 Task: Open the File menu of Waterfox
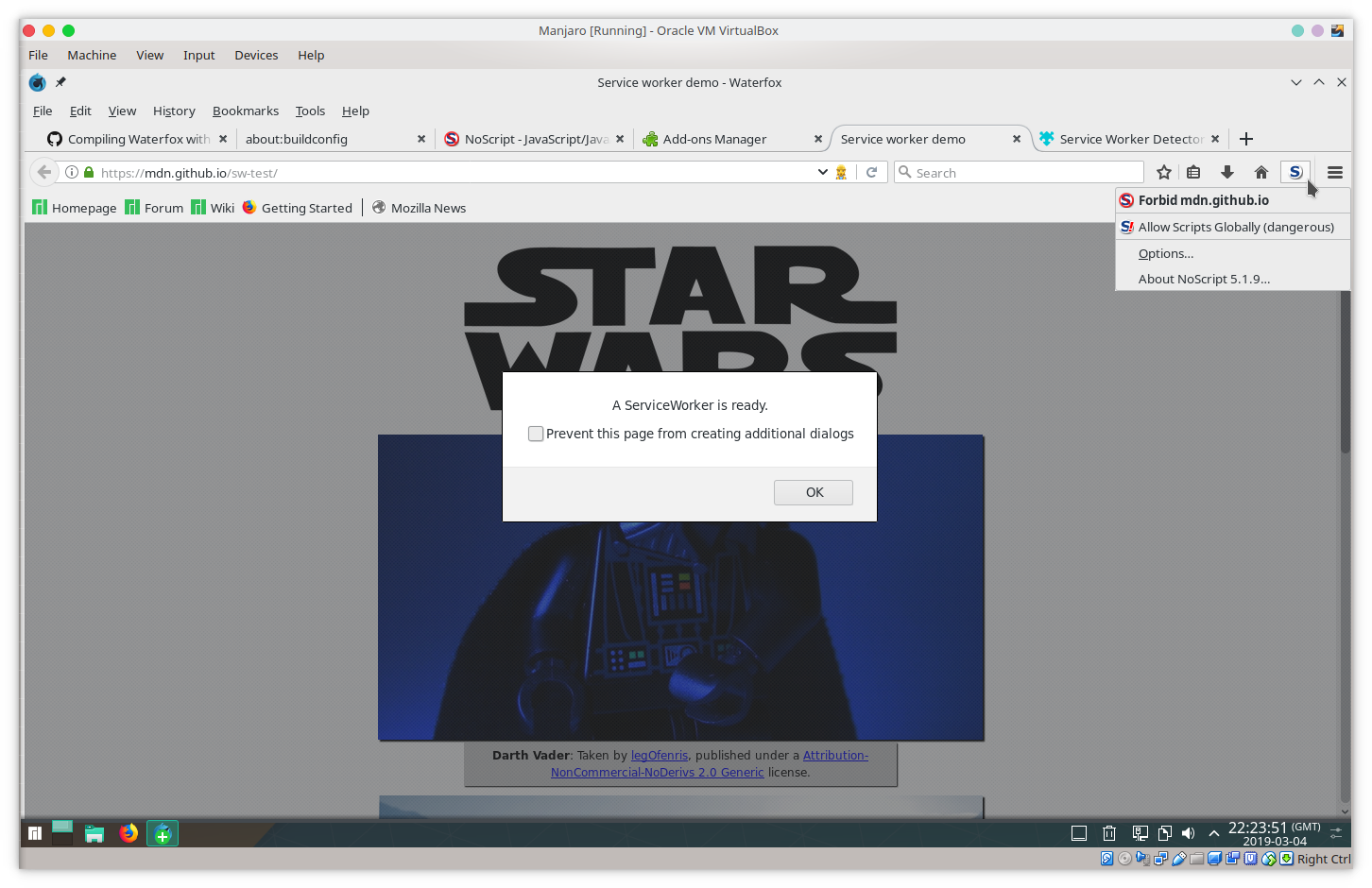(x=43, y=111)
